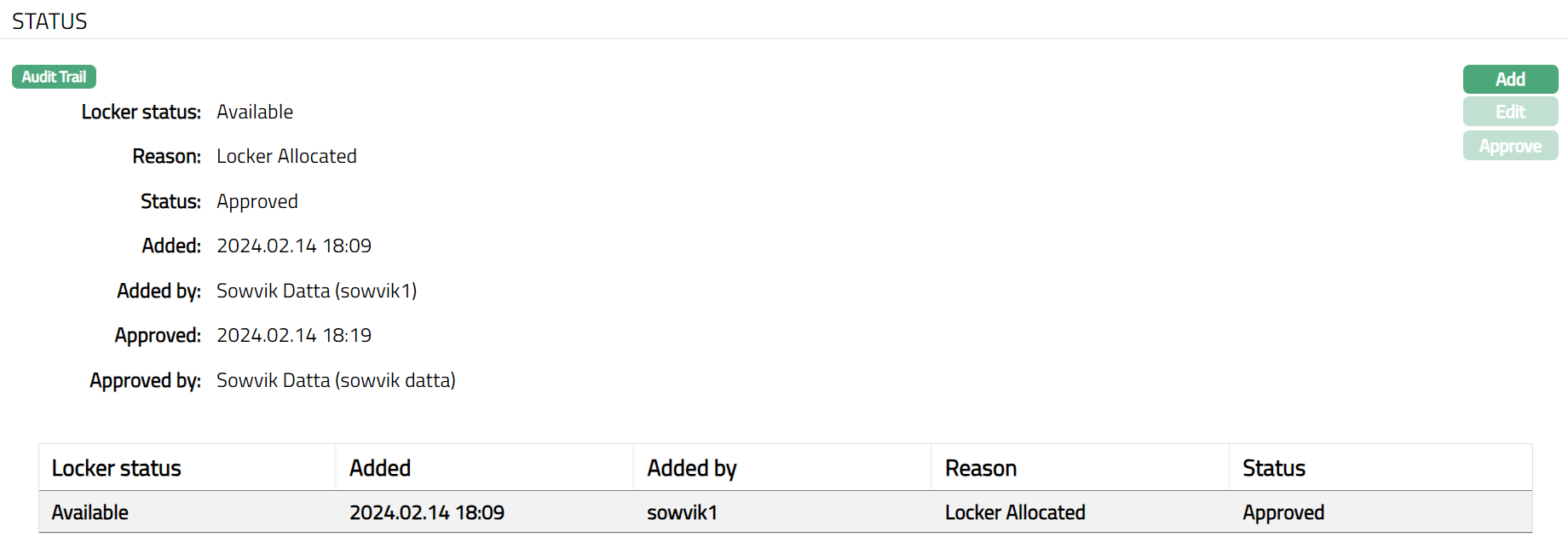1568x543 pixels.
Task: Click the Sowvik Datta (sowvik1) text
Action: [316, 291]
